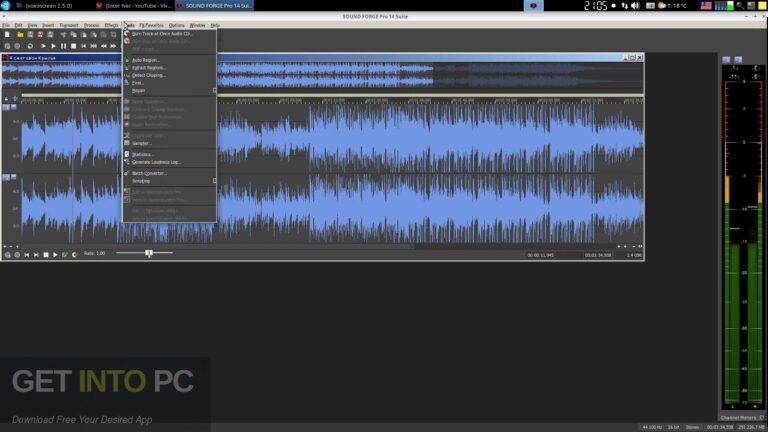768x432 pixels.
Task: Open the Transport menu
Action: (x=69, y=25)
